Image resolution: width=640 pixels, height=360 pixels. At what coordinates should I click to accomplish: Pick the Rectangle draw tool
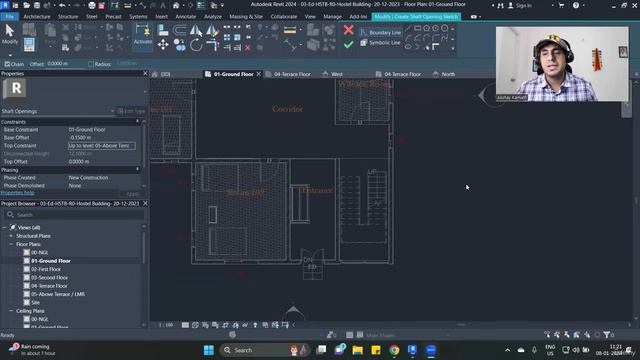click(x=417, y=28)
